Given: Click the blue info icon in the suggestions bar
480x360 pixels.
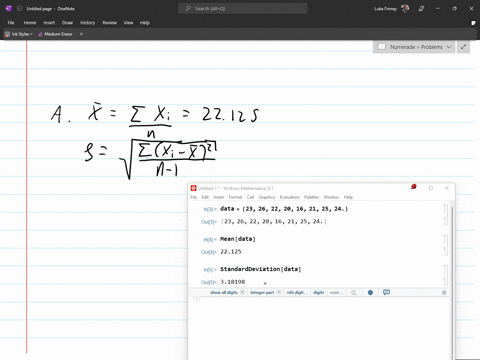Looking at the screenshot, I should [x=370, y=292].
